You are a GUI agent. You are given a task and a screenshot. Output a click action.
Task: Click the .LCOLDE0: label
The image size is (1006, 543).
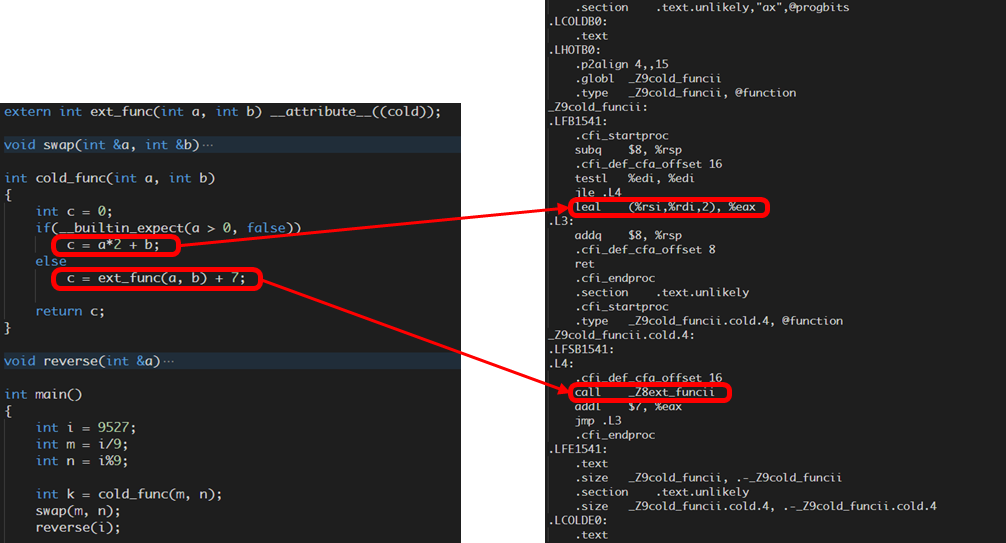click(x=578, y=520)
